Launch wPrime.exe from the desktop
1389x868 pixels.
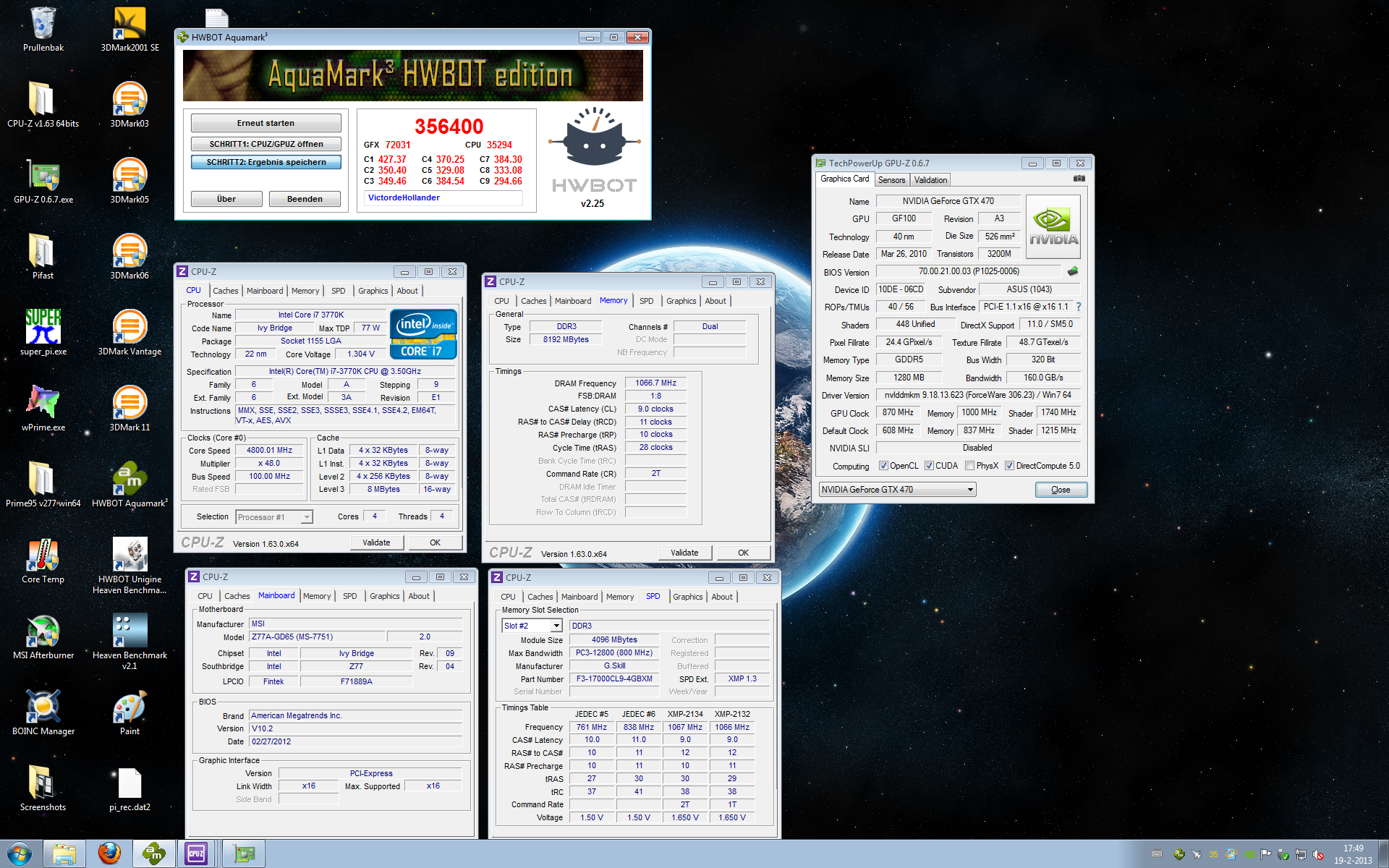click(x=43, y=409)
